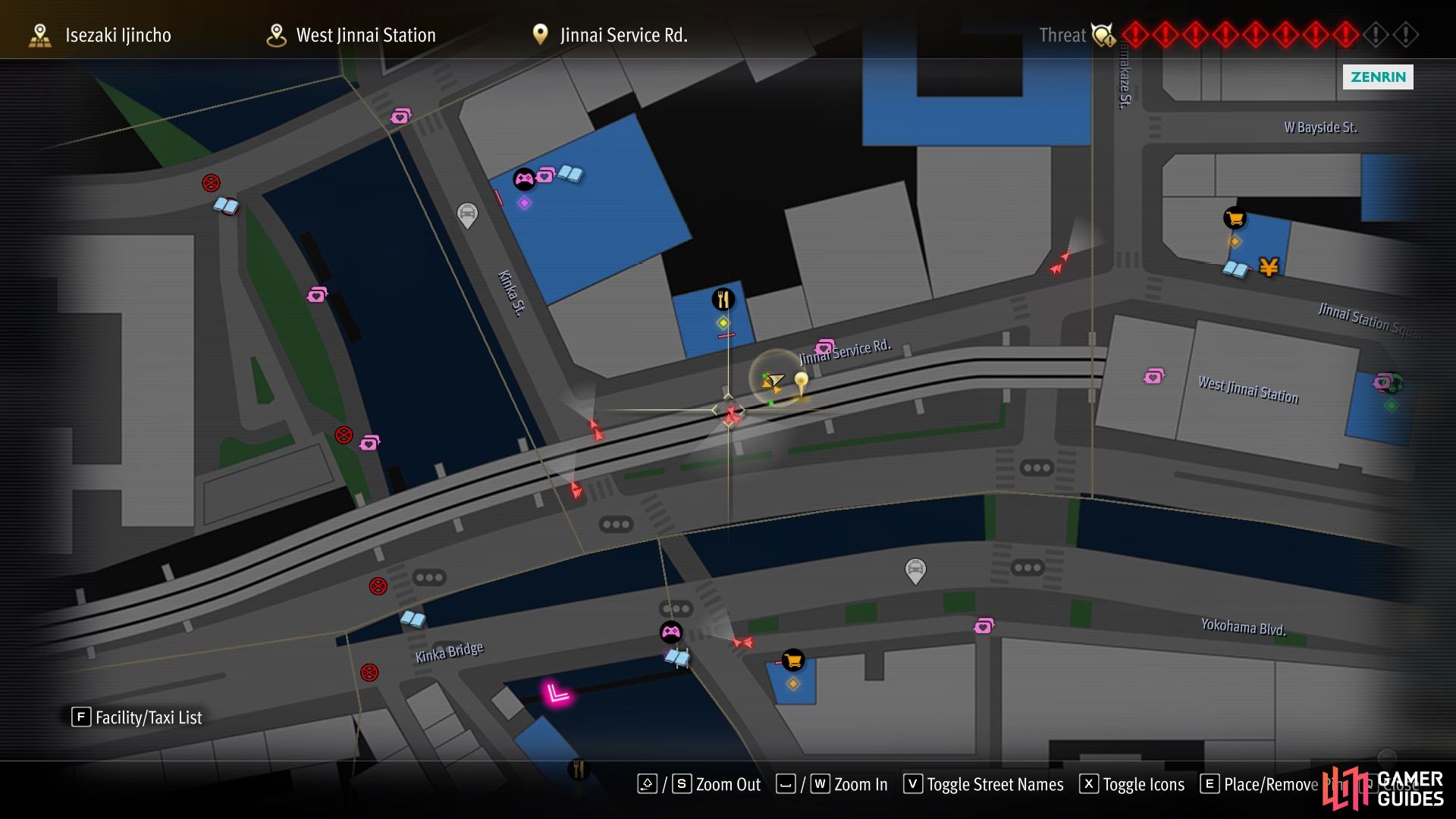The width and height of the screenshot is (1456, 819).
Task: Click the ZENRIN badge
Action: [1378, 77]
